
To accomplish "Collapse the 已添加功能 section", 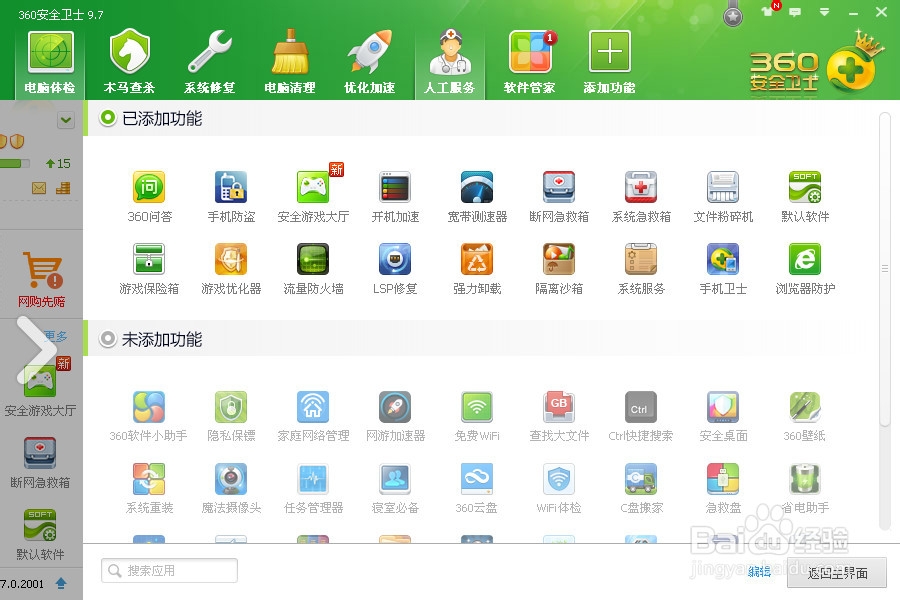I will coord(107,118).
